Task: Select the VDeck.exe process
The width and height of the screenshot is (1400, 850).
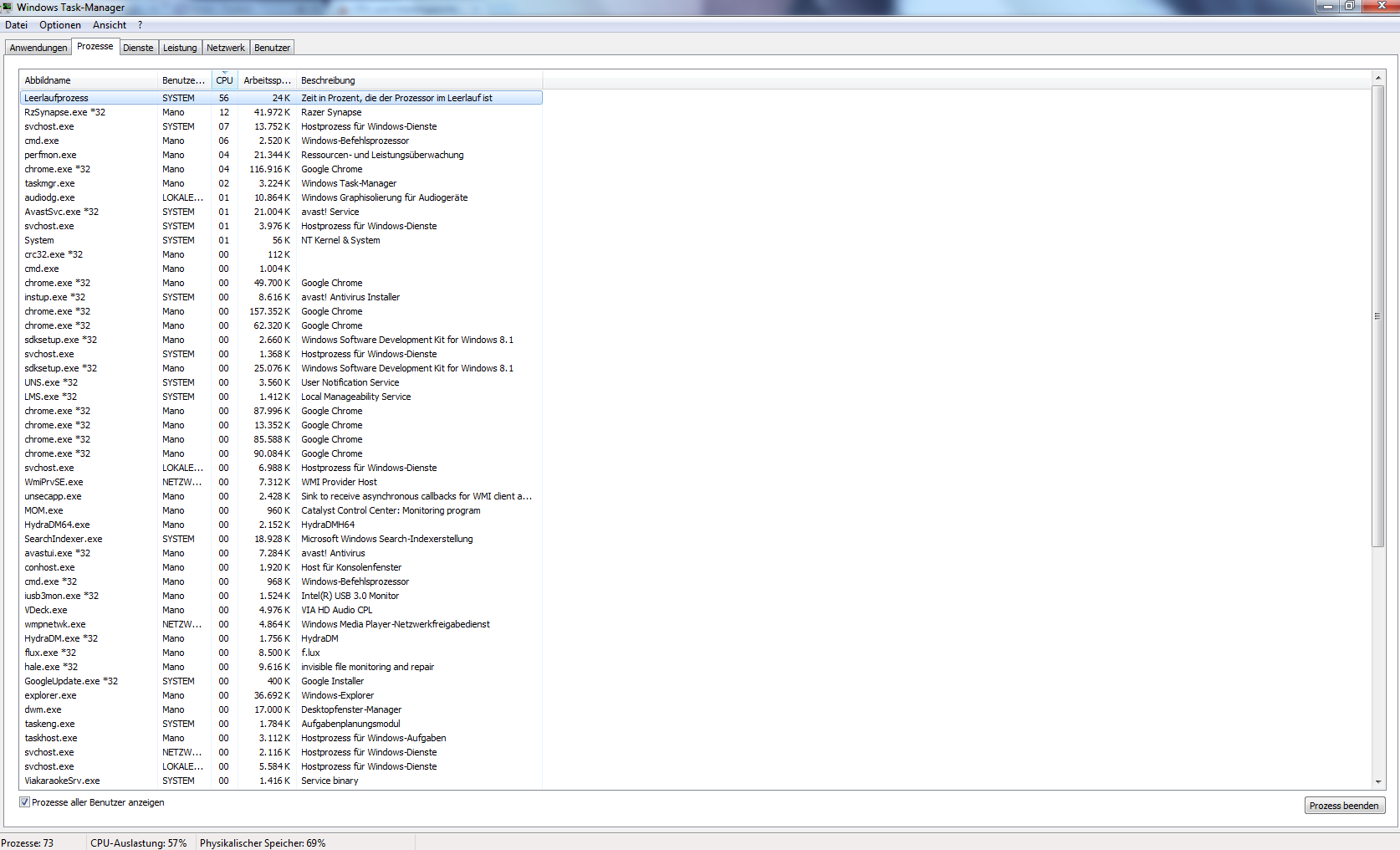Action: (281, 610)
